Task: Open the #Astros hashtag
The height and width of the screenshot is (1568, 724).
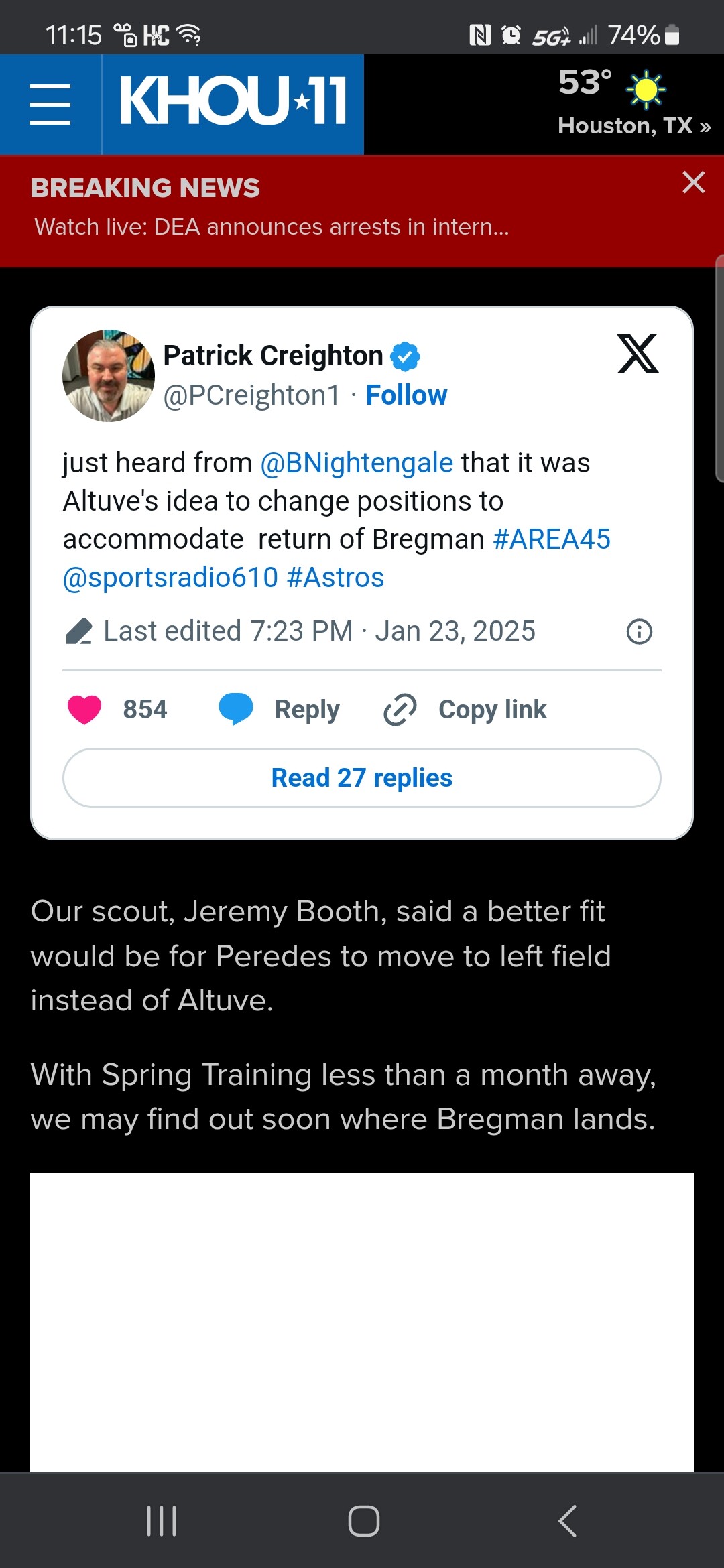Action: (336, 578)
